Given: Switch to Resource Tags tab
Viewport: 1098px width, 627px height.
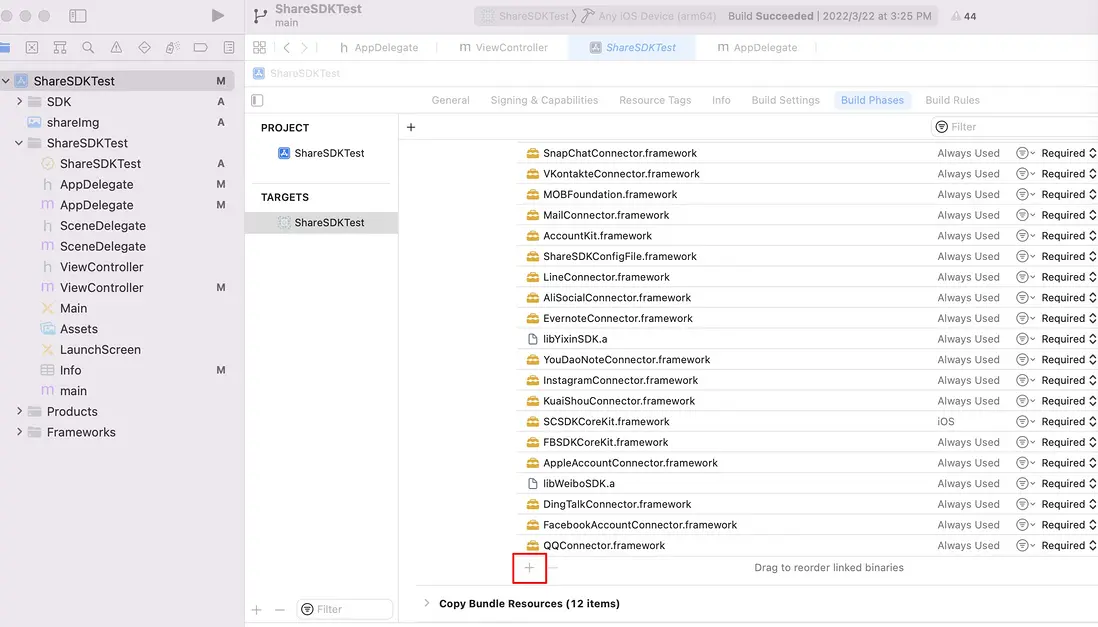Looking at the screenshot, I should [x=655, y=100].
